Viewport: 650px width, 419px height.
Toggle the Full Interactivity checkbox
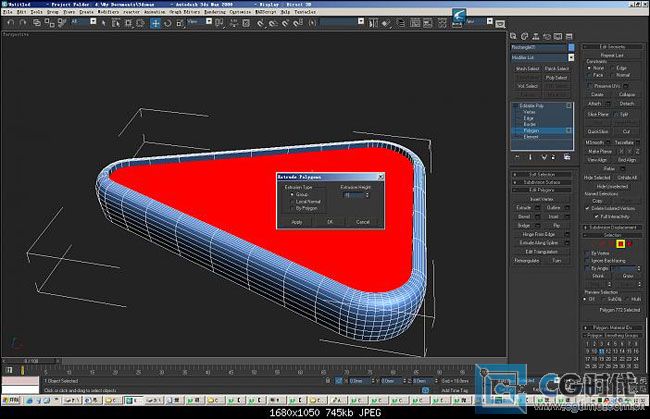596,216
